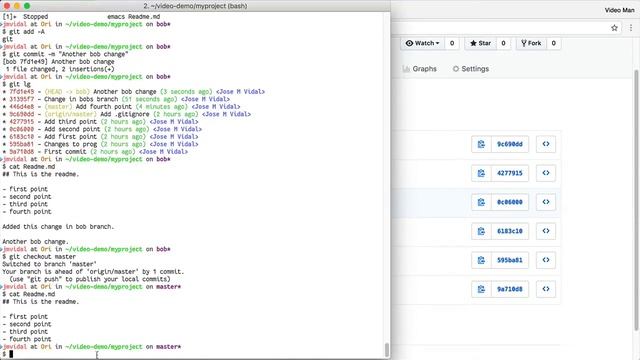This screenshot has height=360, width=640.
Task: Star this repository
Action: 480,43
